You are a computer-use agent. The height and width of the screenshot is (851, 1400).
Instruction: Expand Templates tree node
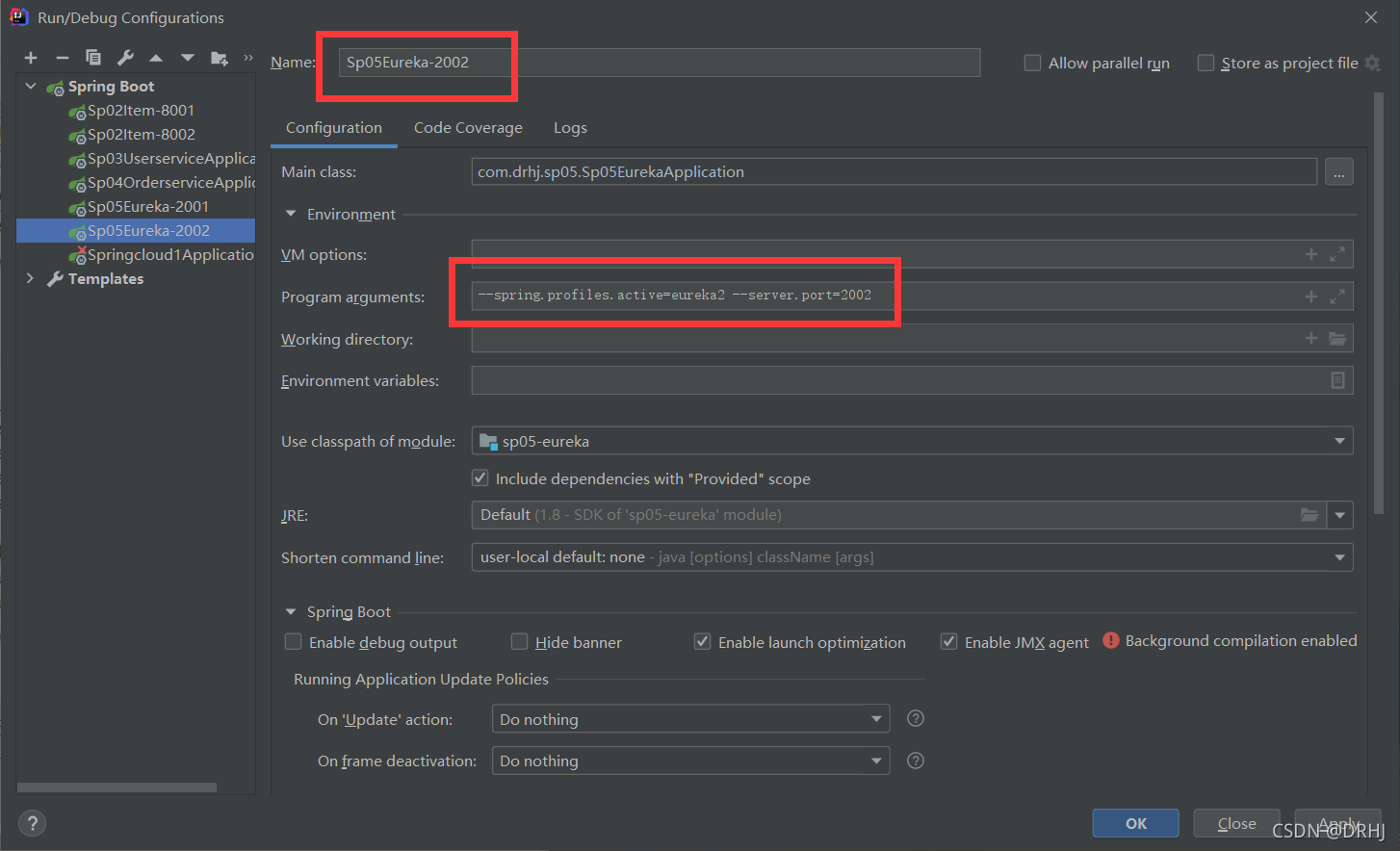click(x=31, y=278)
